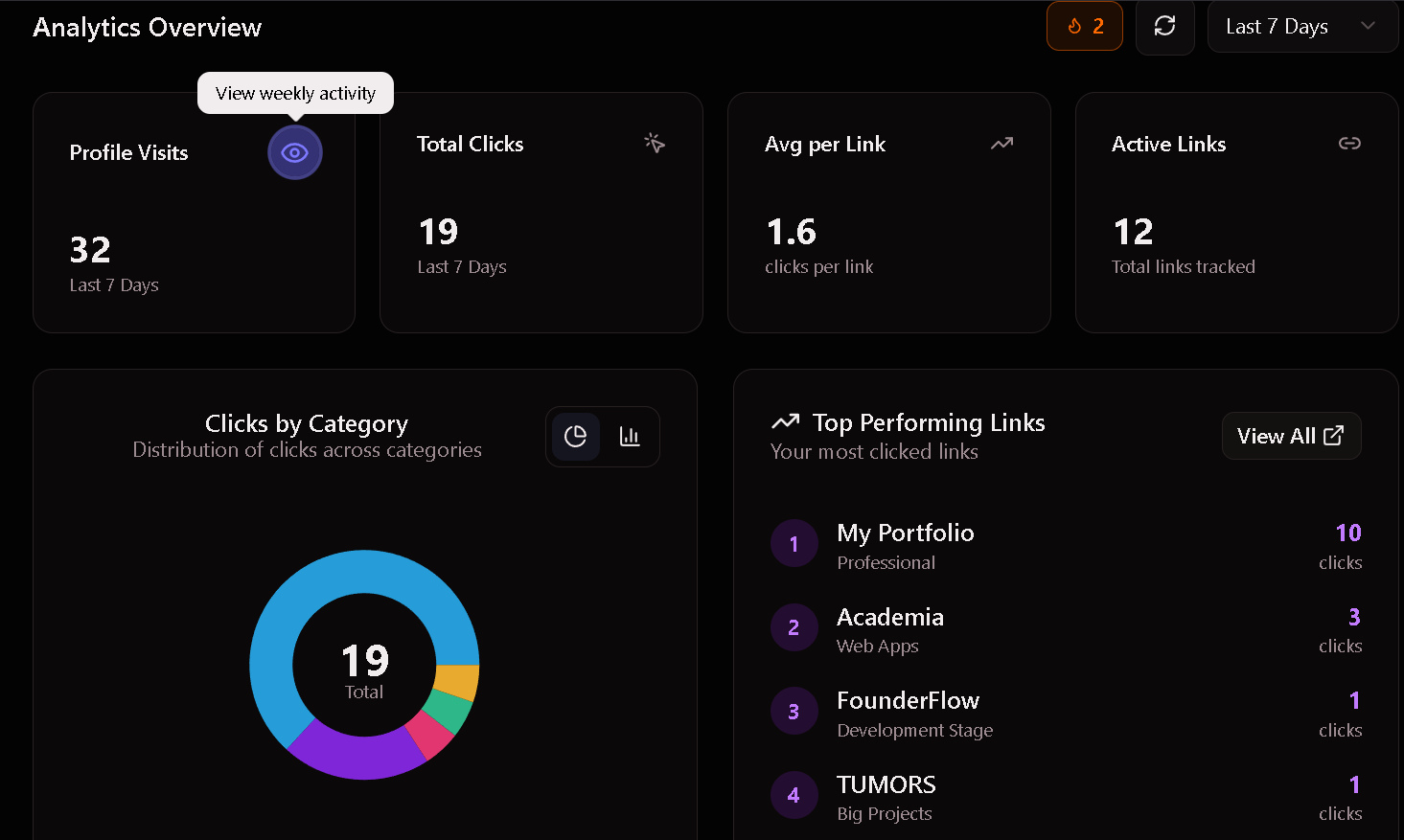This screenshot has width=1404, height=840.
Task: Click the rank 4 badge next to TUMORS
Action: point(794,795)
